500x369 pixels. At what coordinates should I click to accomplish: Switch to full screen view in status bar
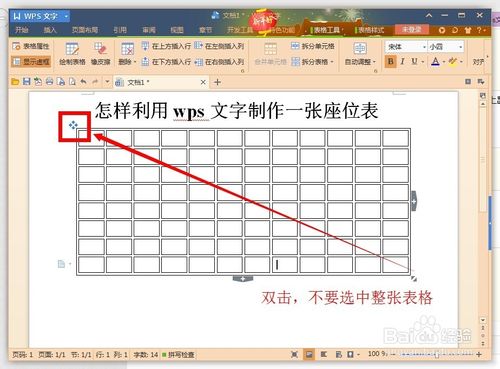click(x=294, y=354)
